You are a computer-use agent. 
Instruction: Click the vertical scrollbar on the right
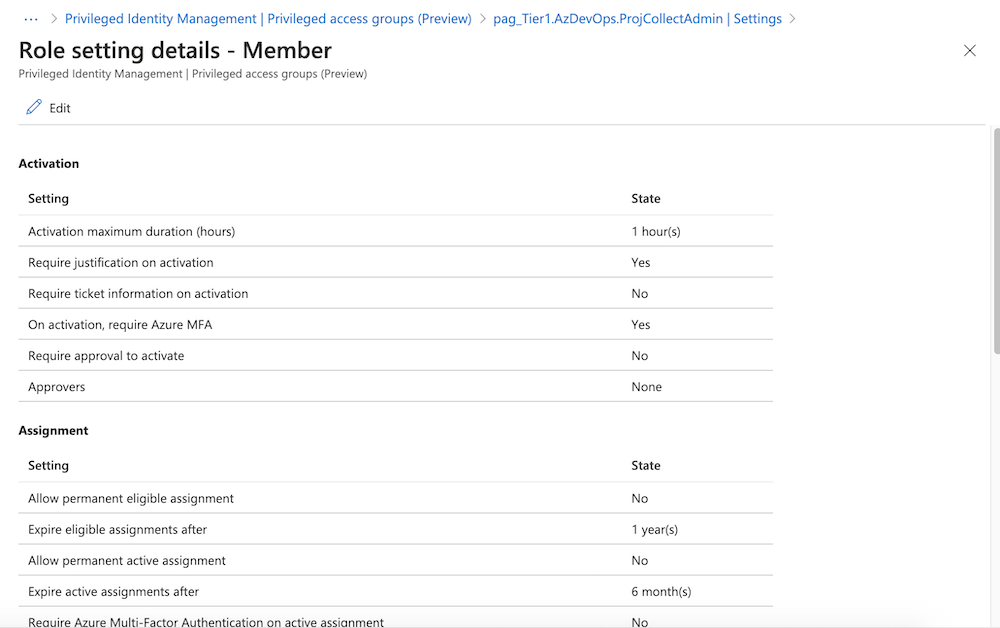click(994, 240)
